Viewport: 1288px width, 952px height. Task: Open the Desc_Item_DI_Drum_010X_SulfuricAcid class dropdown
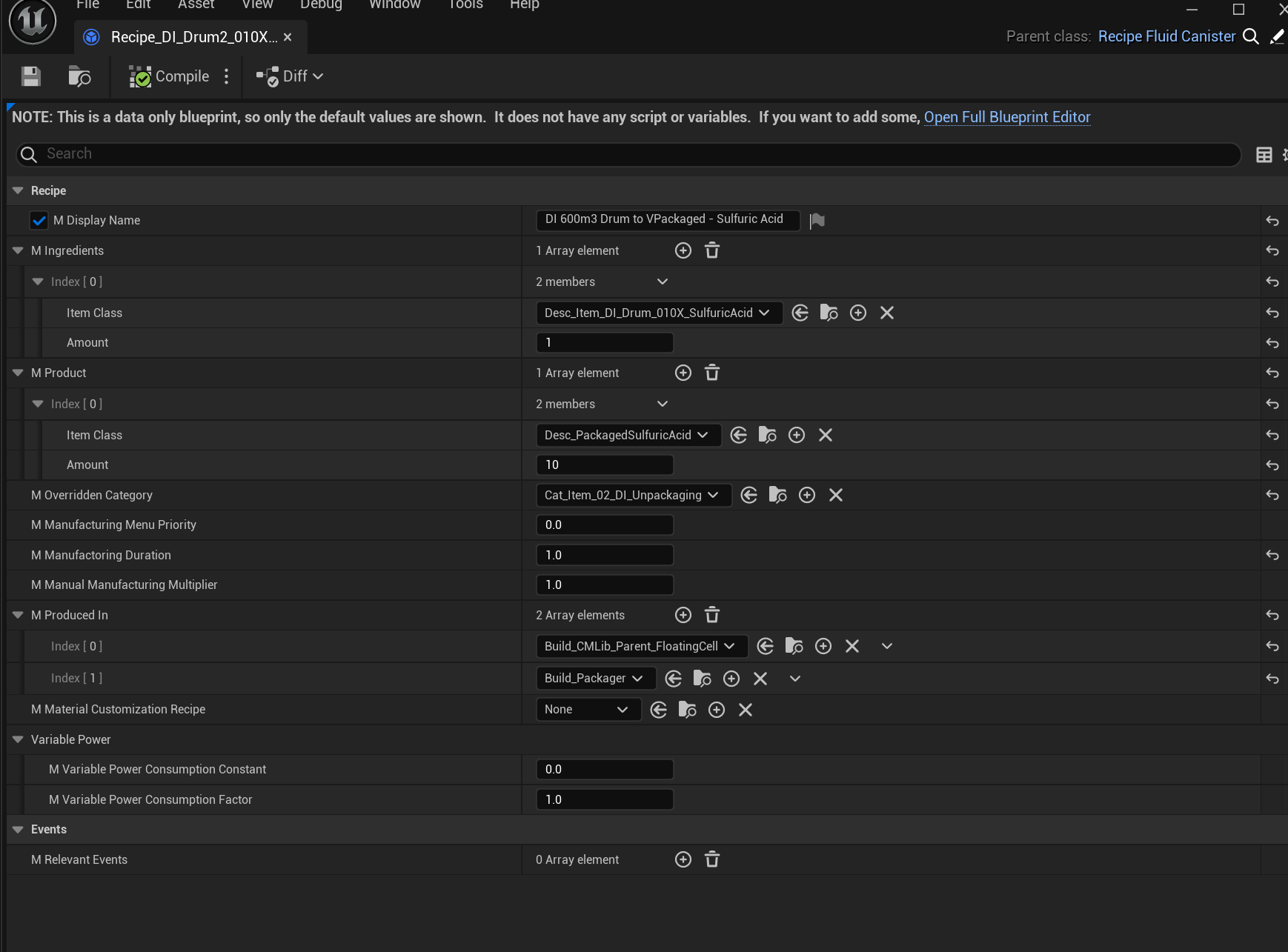point(658,313)
